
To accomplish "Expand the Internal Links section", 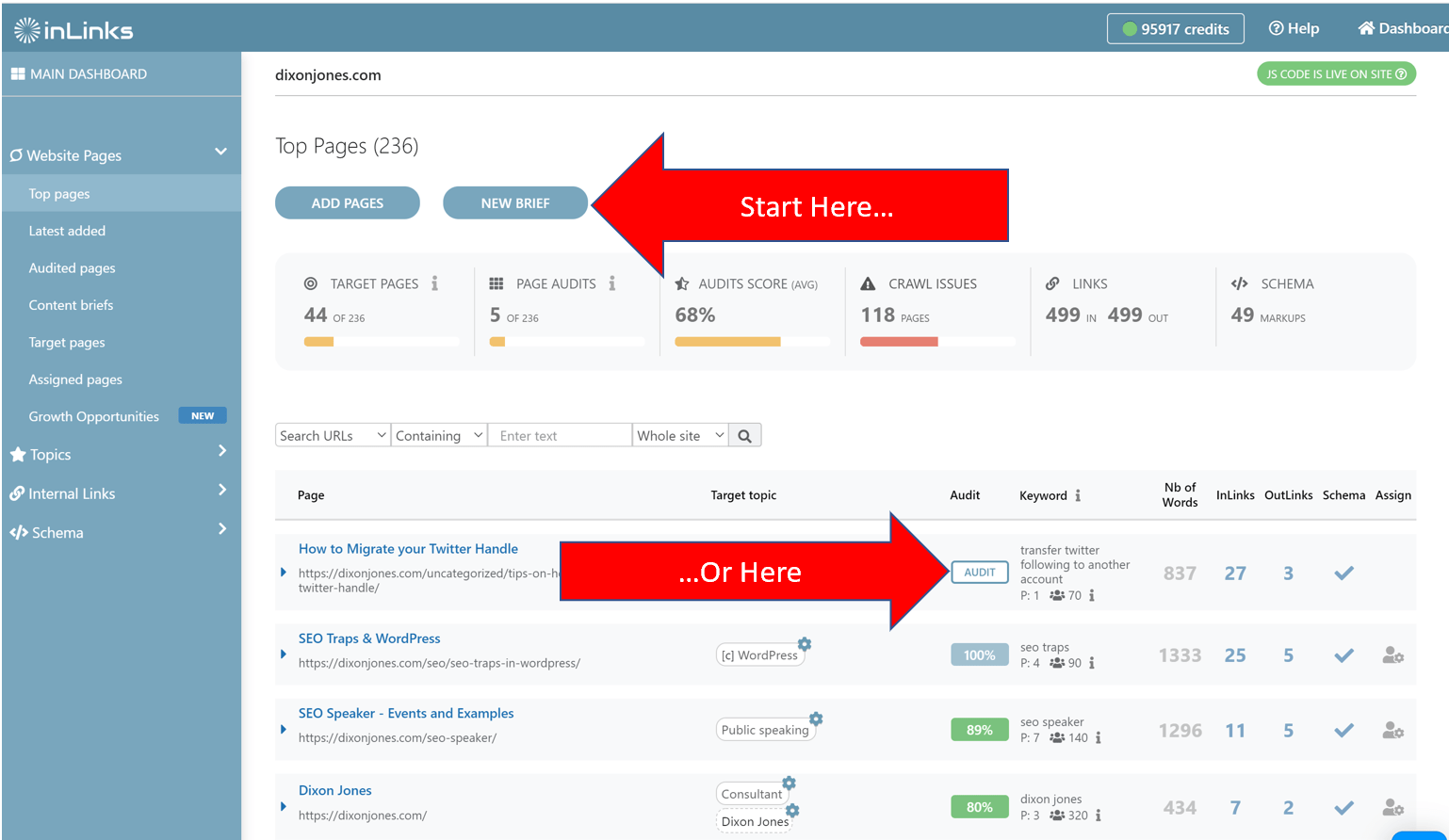I will click(x=222, y=490).
